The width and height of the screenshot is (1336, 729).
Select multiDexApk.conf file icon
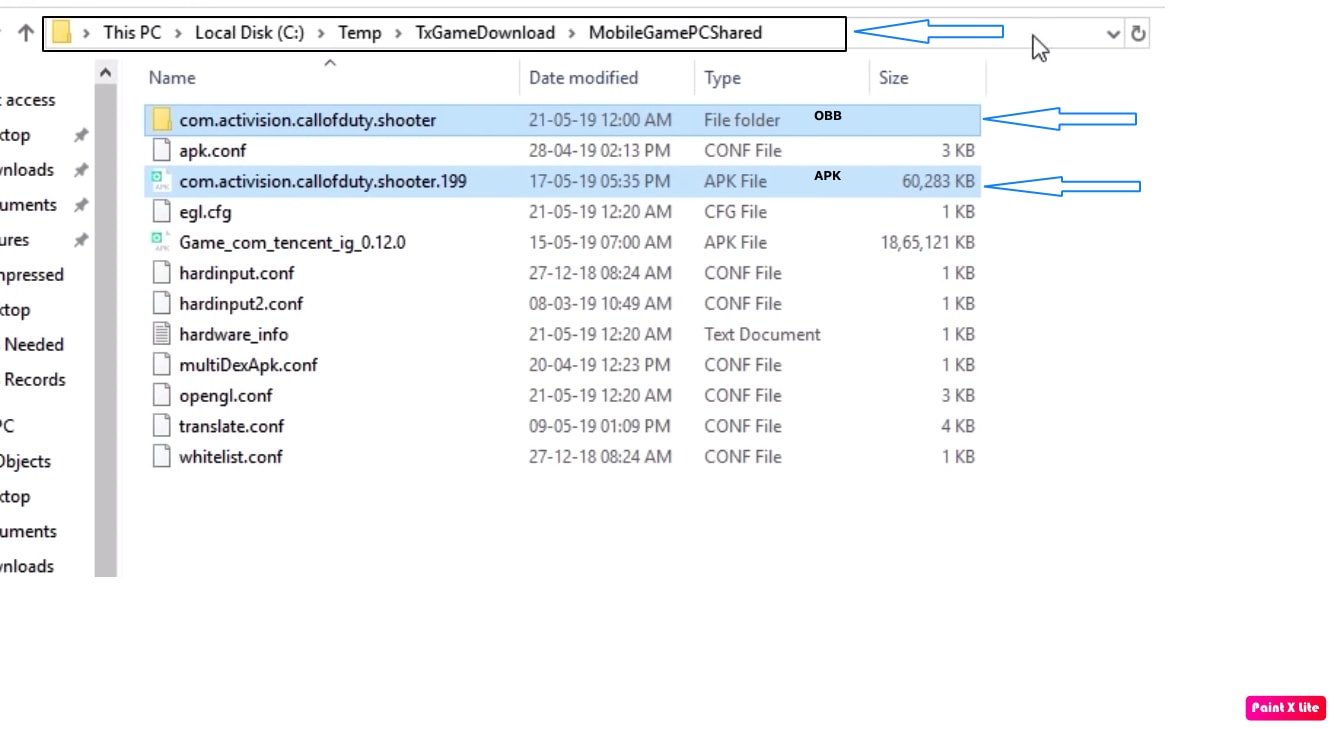point(162,365)
